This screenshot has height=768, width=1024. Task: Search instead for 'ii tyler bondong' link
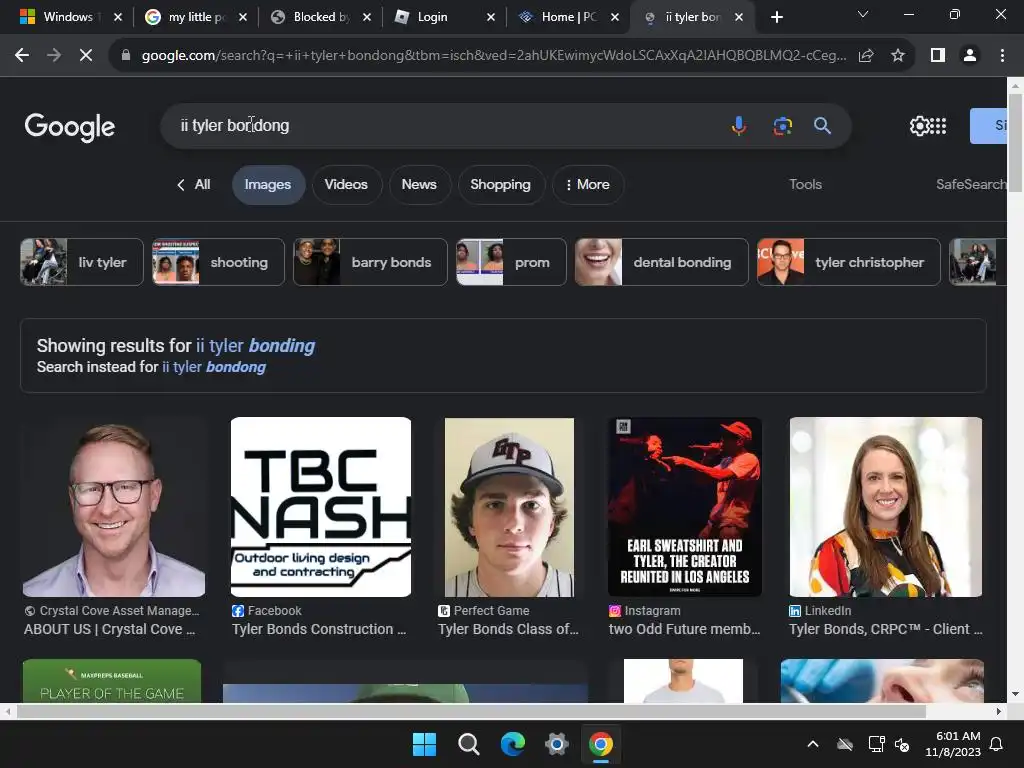(x=214, y=367)
